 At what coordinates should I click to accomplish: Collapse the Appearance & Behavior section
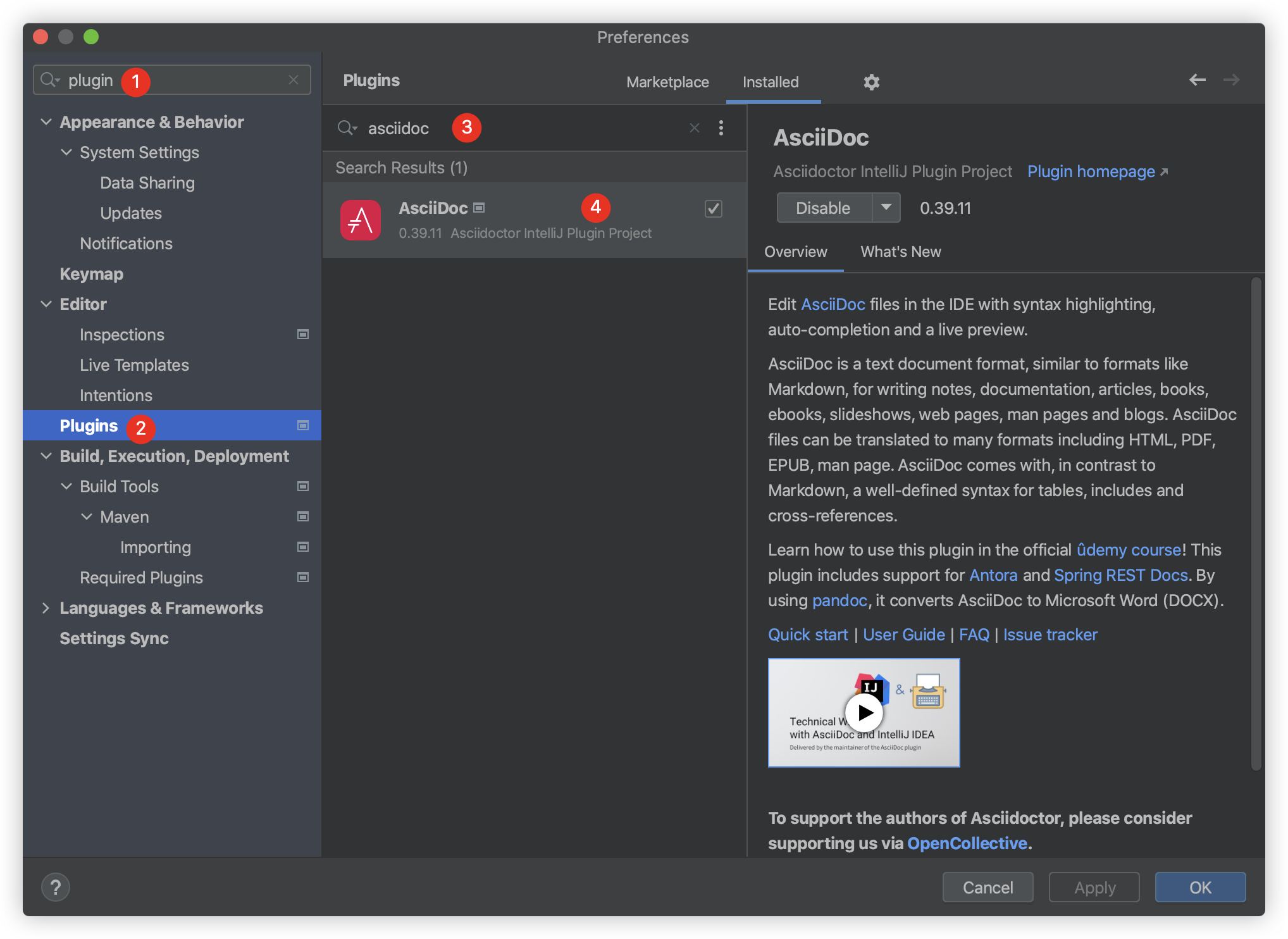click(x=46, y=122)
